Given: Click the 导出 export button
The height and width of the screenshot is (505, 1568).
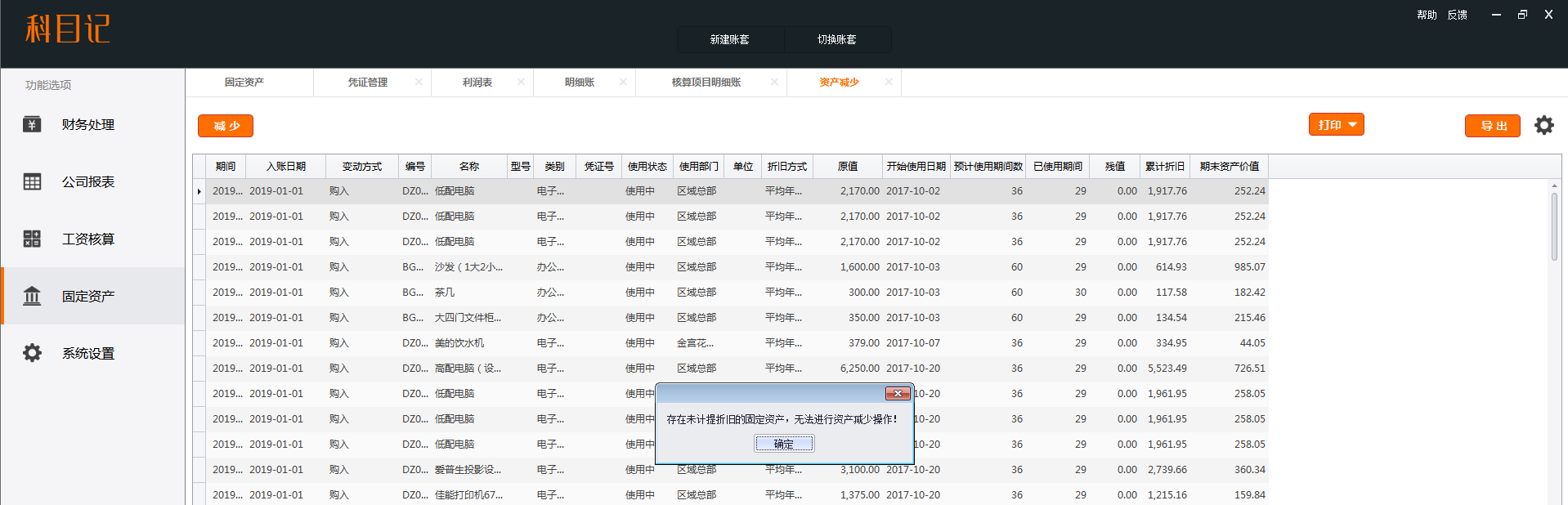Looking at the screenshot, I should pyautogui.click(x=1492, y=126).
